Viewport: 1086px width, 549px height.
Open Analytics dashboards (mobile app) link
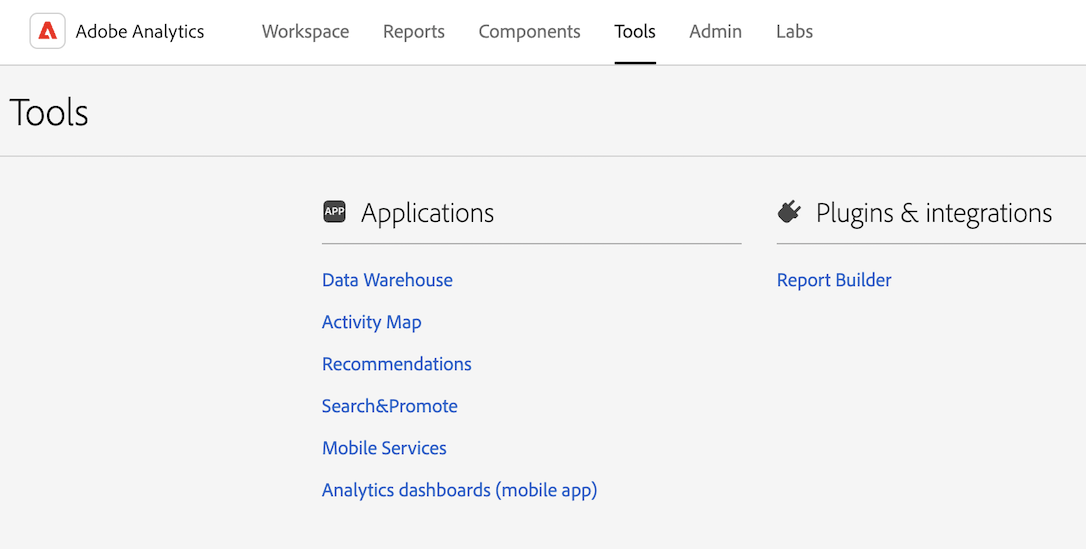pyautogui.click(x=459, y=490)
